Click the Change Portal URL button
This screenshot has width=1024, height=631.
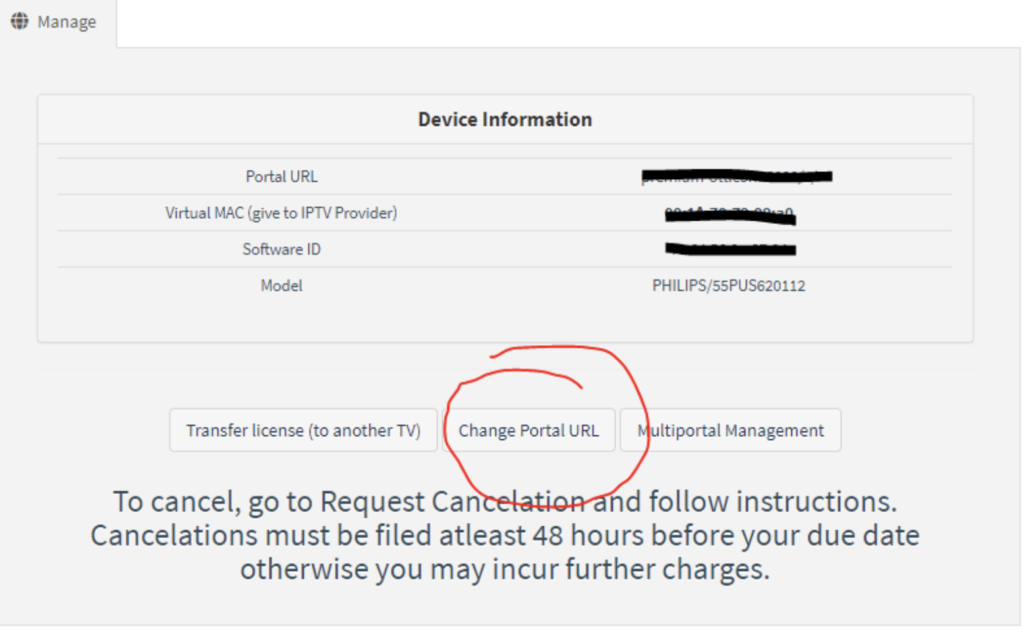point(529,431)
